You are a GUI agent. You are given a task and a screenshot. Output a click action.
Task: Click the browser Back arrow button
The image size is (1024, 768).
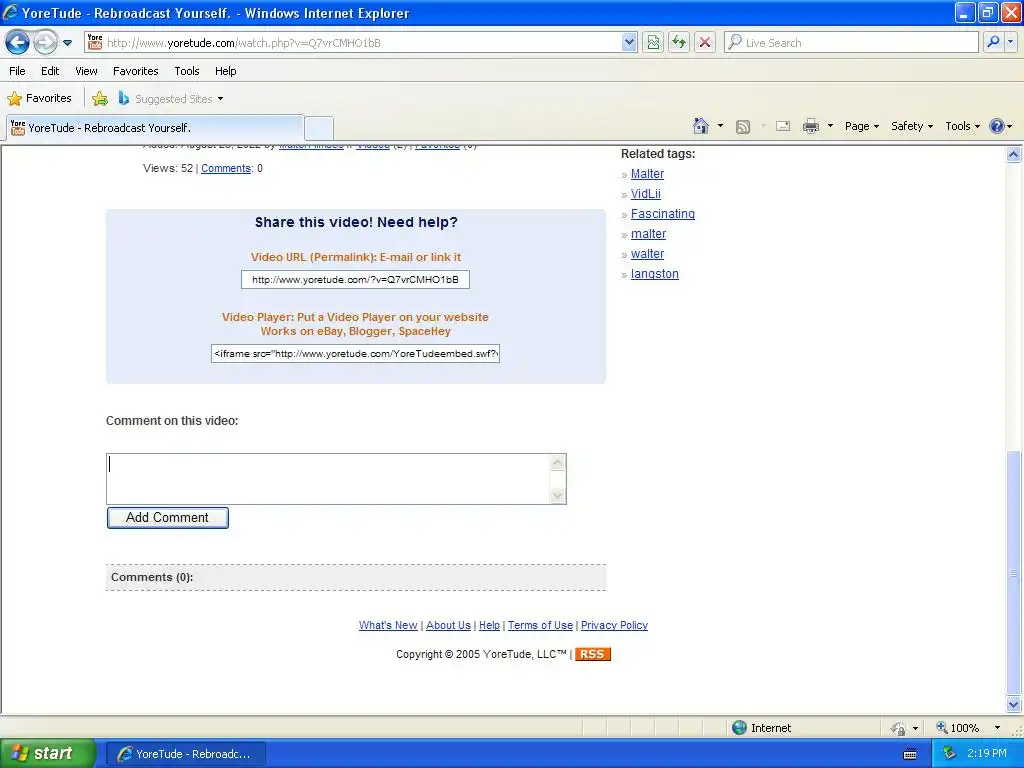pyautogui.click(x=17, y=43)
